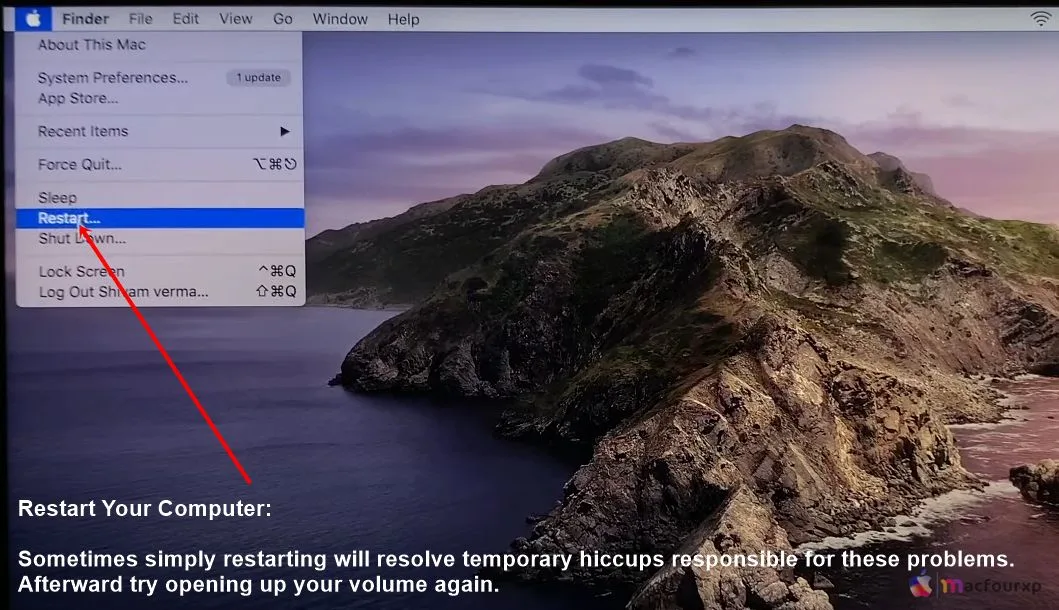1059x610 pixels.
Task: Choose Force Quit from the Apple menu
Action: click(159, 164)
